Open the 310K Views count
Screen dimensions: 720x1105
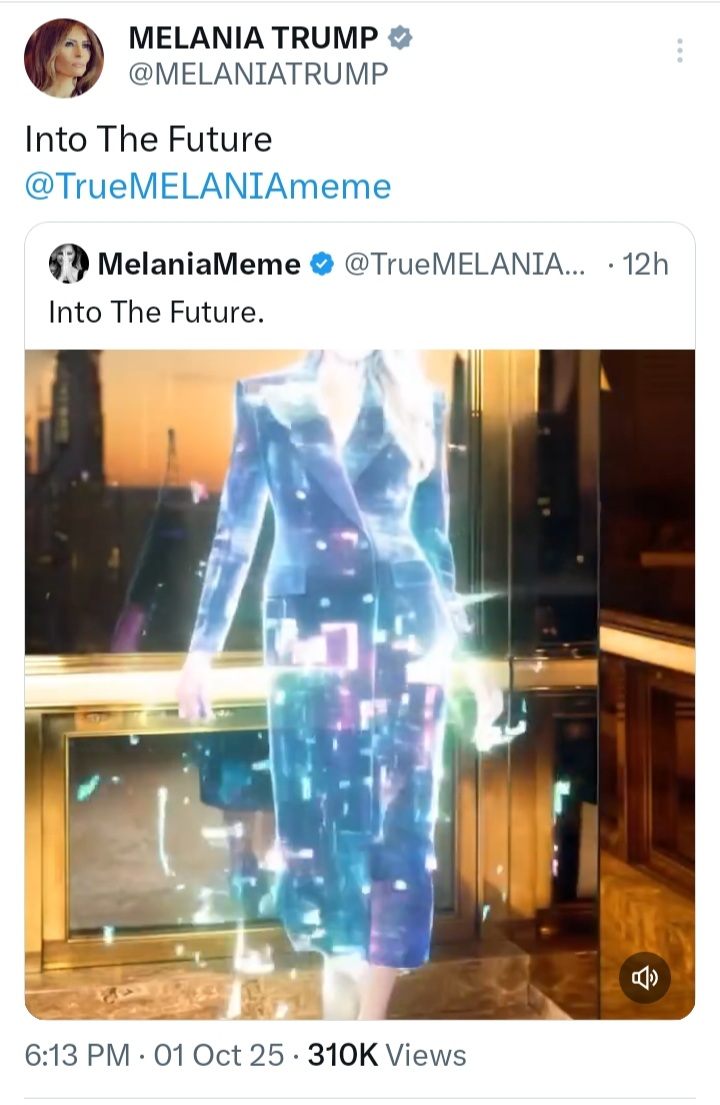(387, 1056)
